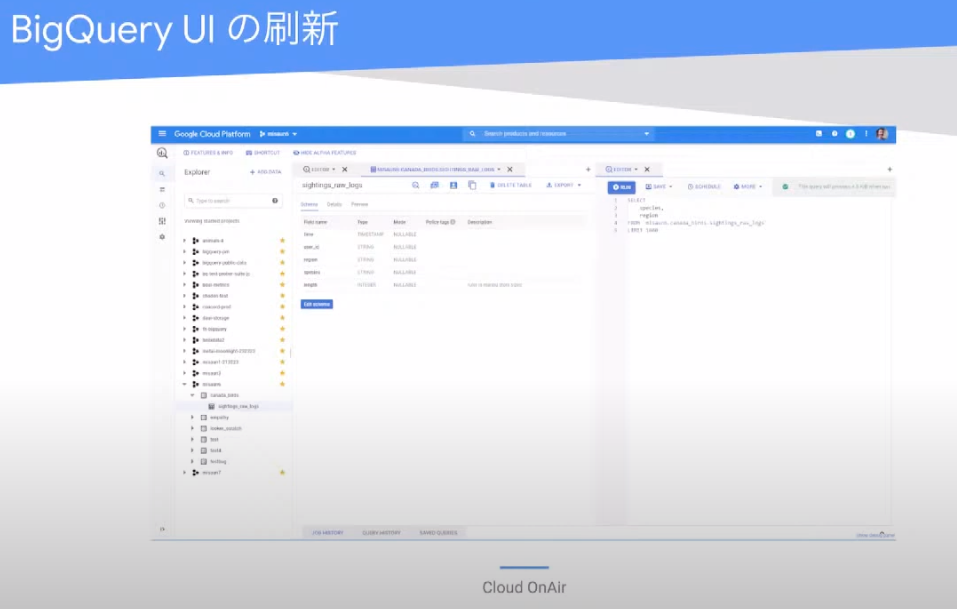Screen dimensions: 957x609
Task: Open Cloud Shell from the header
Action: coord(818,134)
